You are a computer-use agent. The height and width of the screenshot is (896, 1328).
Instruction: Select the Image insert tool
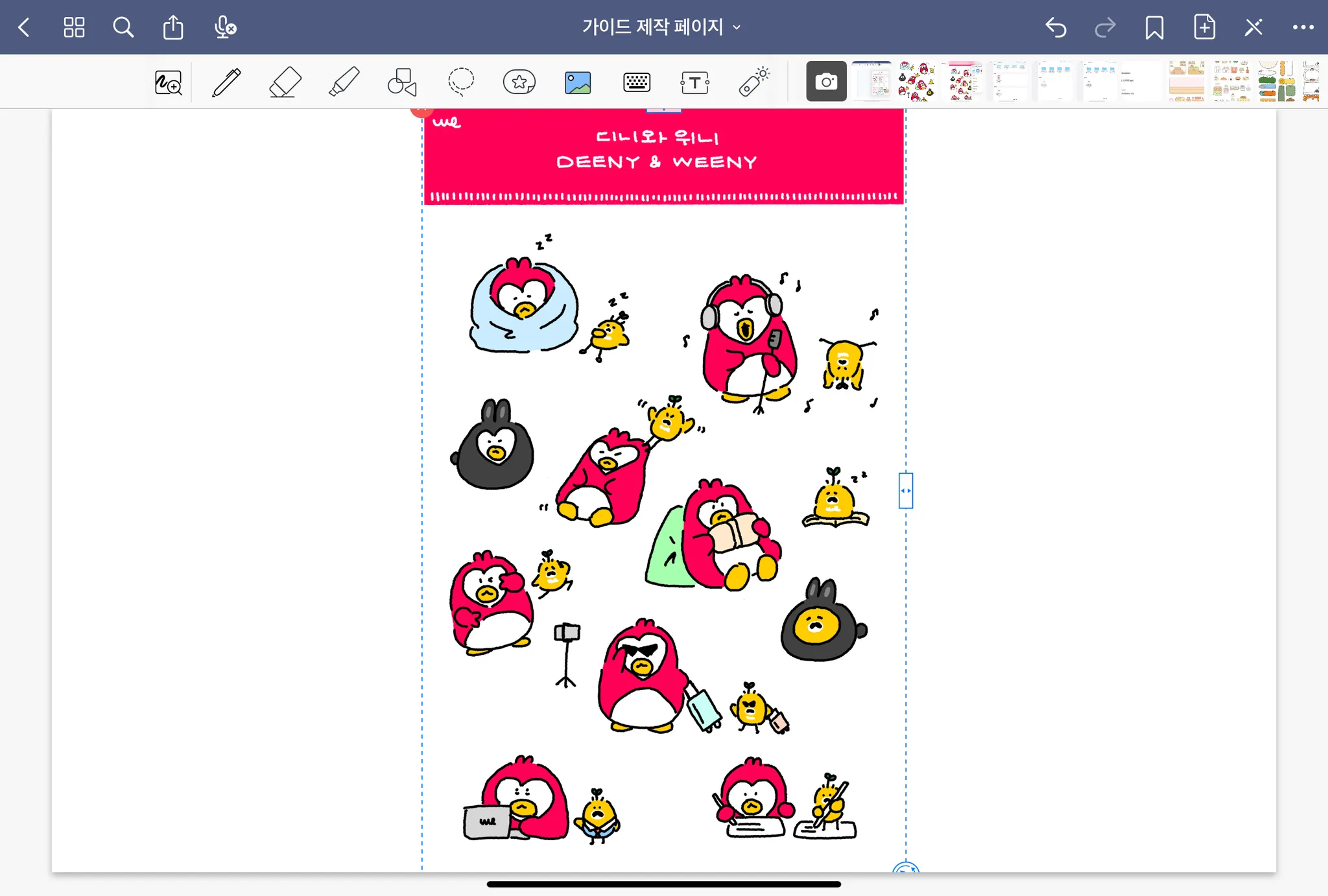point(578,82)
